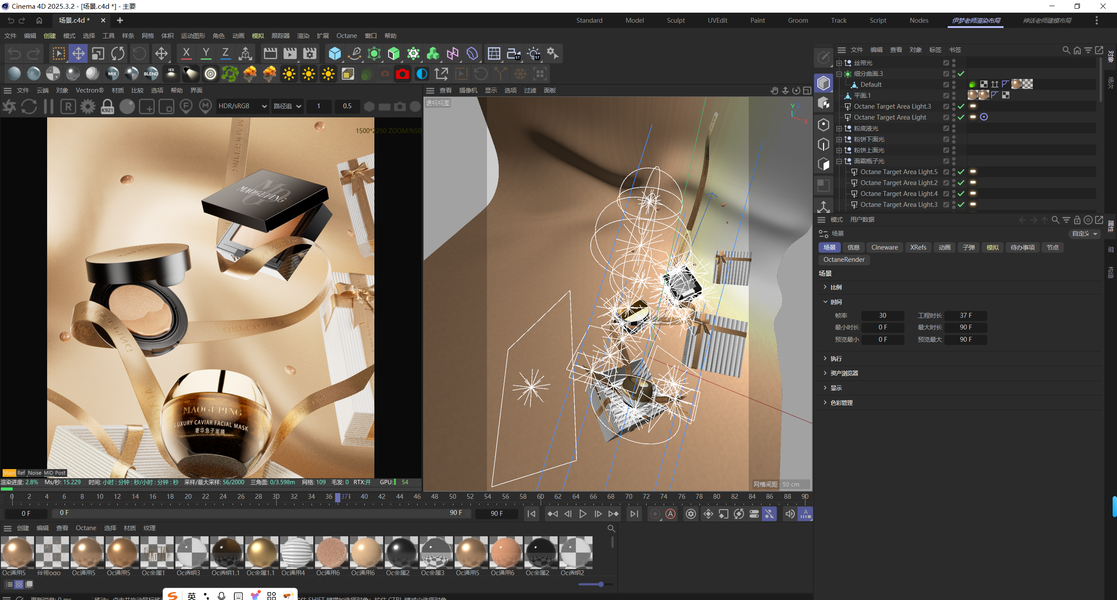Toggle X axis lock
1117x600 pixels.
pyautogui.click(x=186, y=53)
